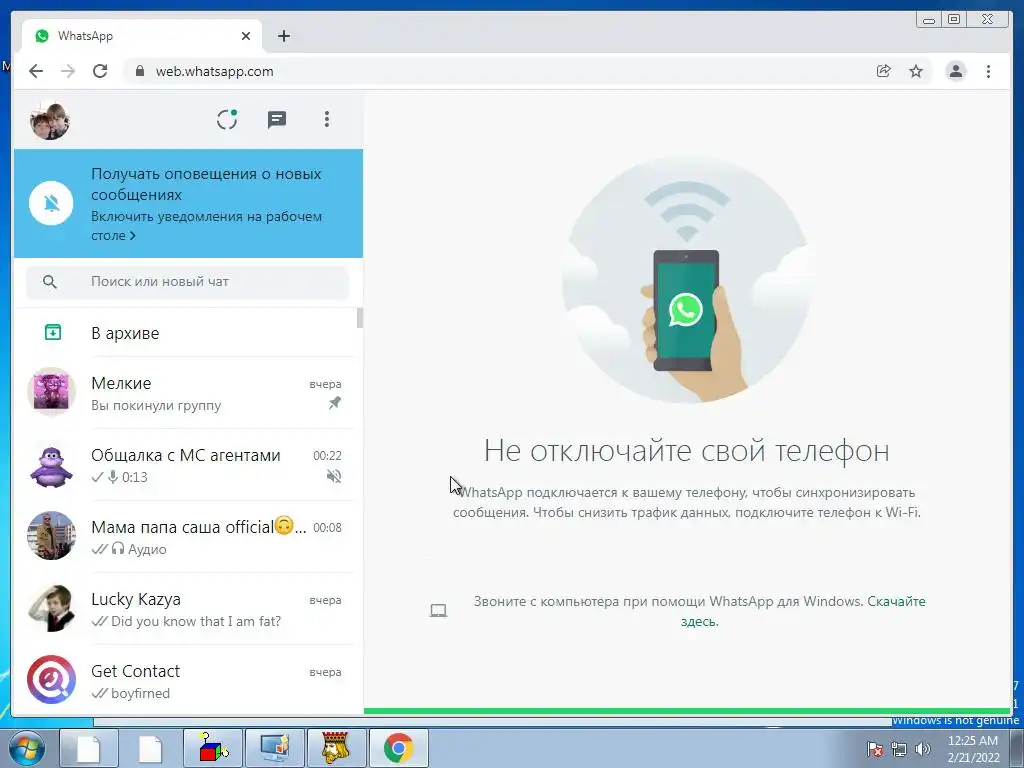Image resolution: width=1024 pixels, height=768 pixels.
Task: Click the pin icon on Мелкие chat
Action: click(334, 403)
